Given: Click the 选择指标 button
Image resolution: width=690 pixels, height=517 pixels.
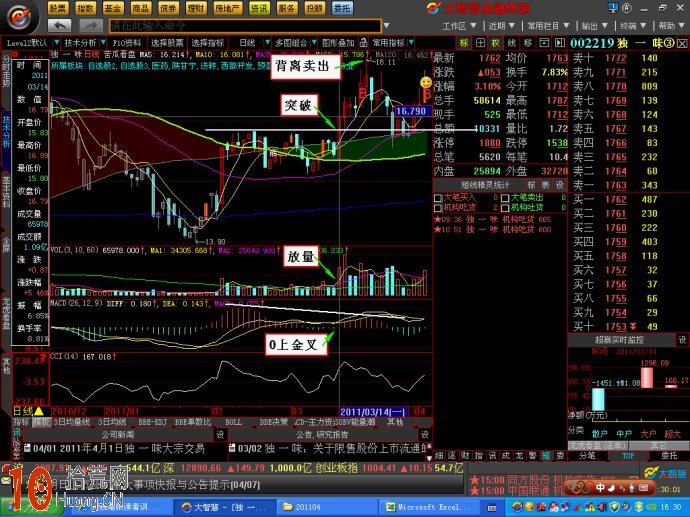Looking at the screenshot, I should (208, 43).
